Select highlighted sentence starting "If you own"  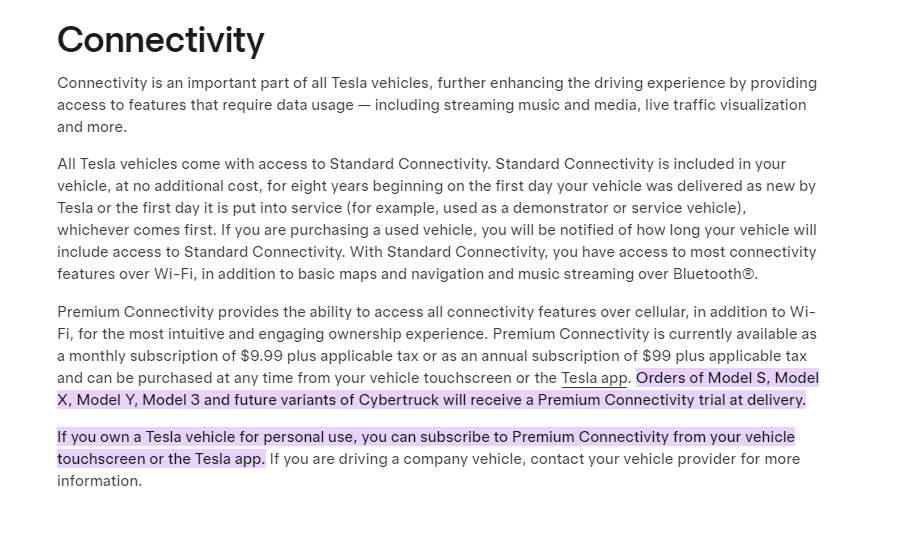pos(426,448)
